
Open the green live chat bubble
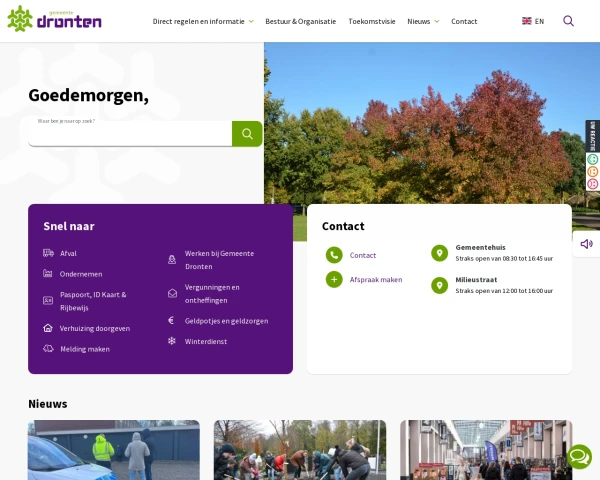point(579,457)
